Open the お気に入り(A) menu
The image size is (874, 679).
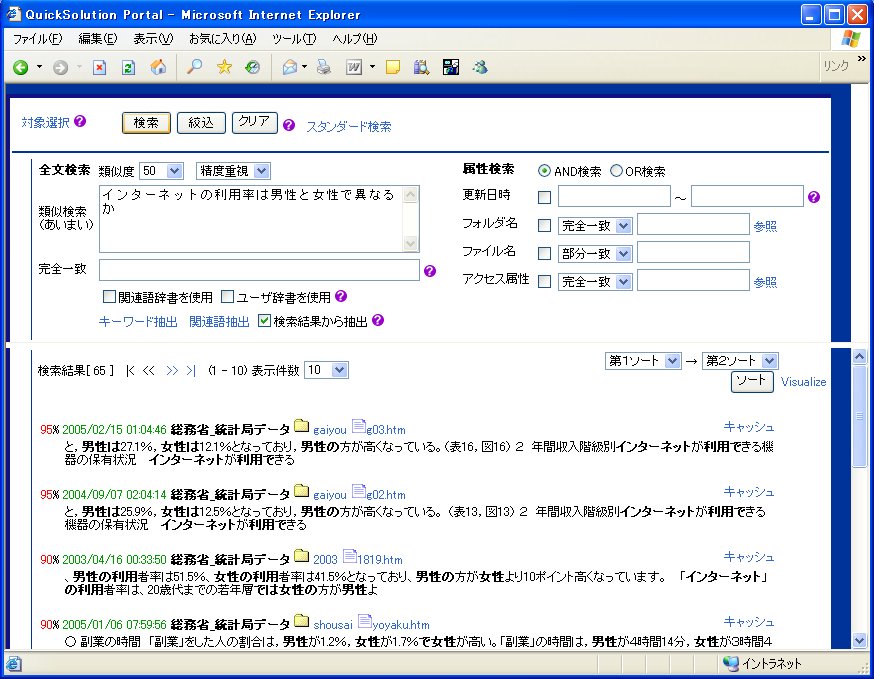(222, 38)
